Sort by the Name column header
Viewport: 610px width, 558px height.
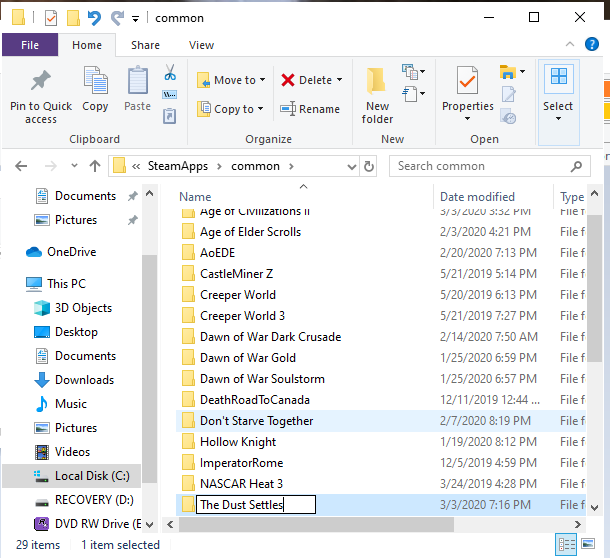click(x=195, y=197)
